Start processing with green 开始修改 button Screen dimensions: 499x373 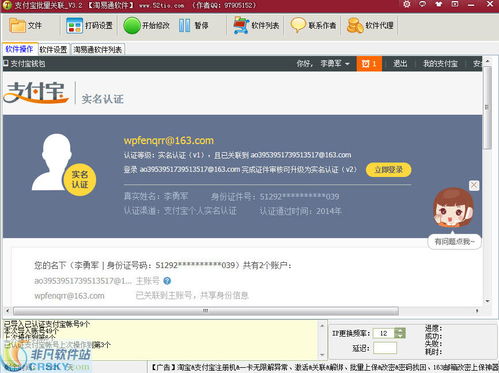(x=146, y=26)
